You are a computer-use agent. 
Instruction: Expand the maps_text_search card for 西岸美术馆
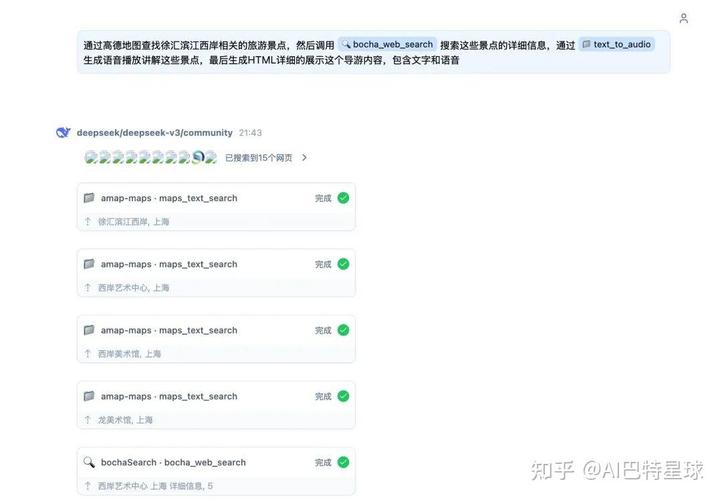(216, 339)
